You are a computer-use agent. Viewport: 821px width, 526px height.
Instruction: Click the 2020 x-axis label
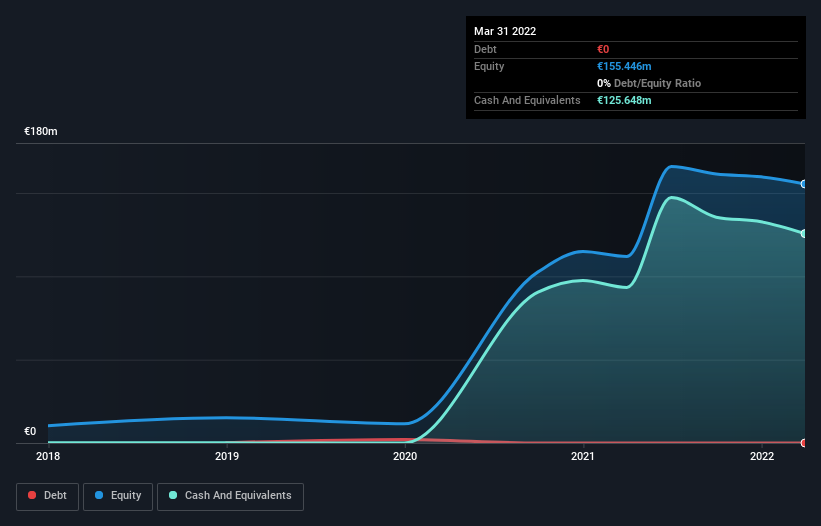[x=405, y=456]
